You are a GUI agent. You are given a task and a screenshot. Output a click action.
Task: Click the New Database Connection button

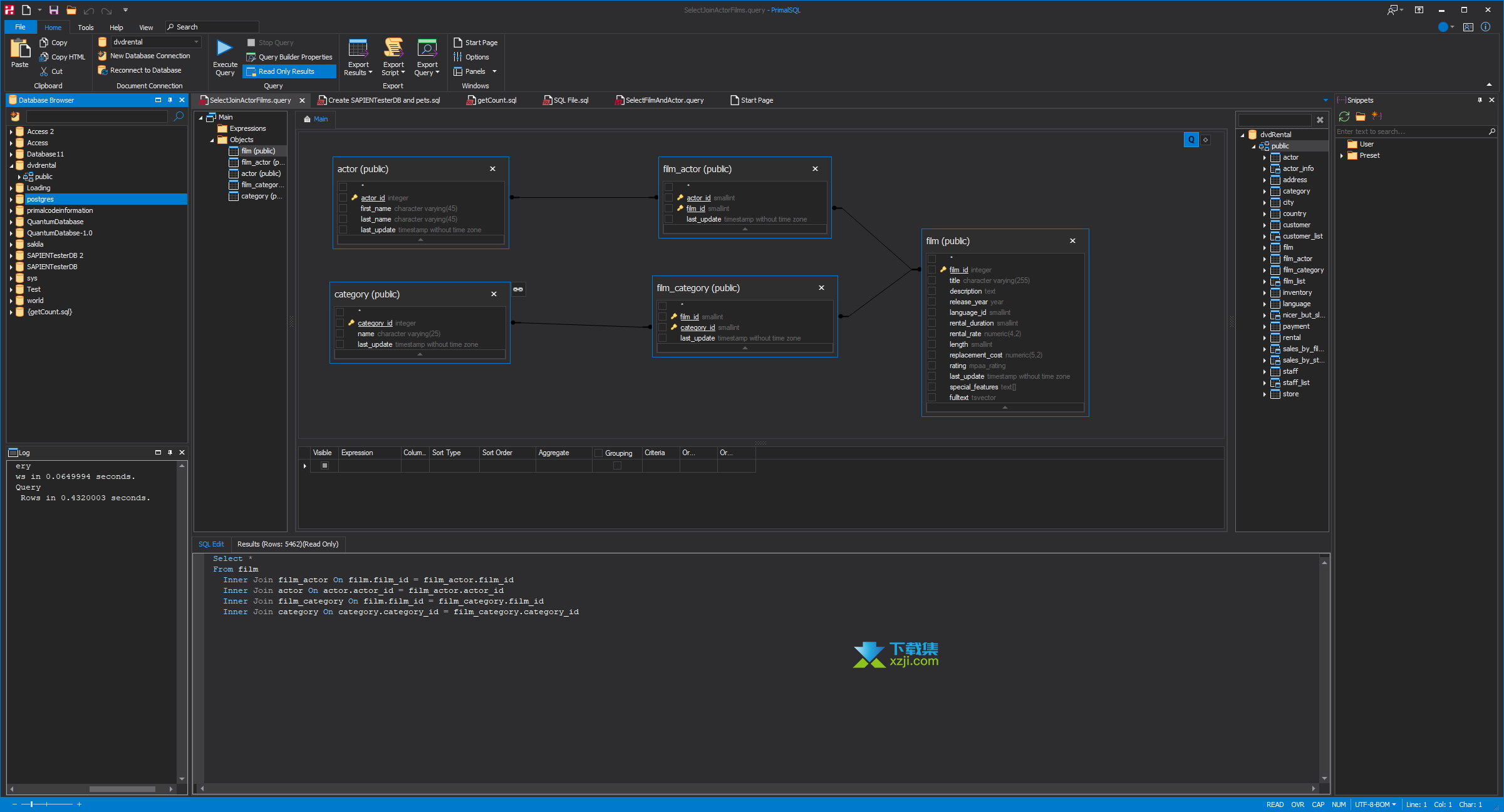coord(148,56)
